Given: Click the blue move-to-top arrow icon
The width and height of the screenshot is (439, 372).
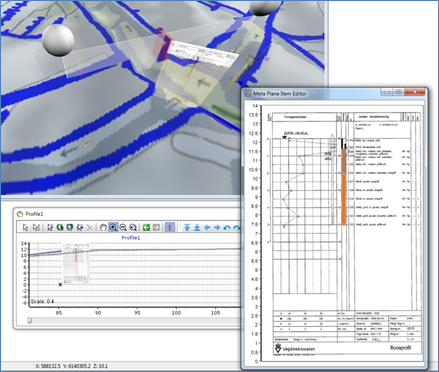Looking at the screenshot, I should pos(187,227).
